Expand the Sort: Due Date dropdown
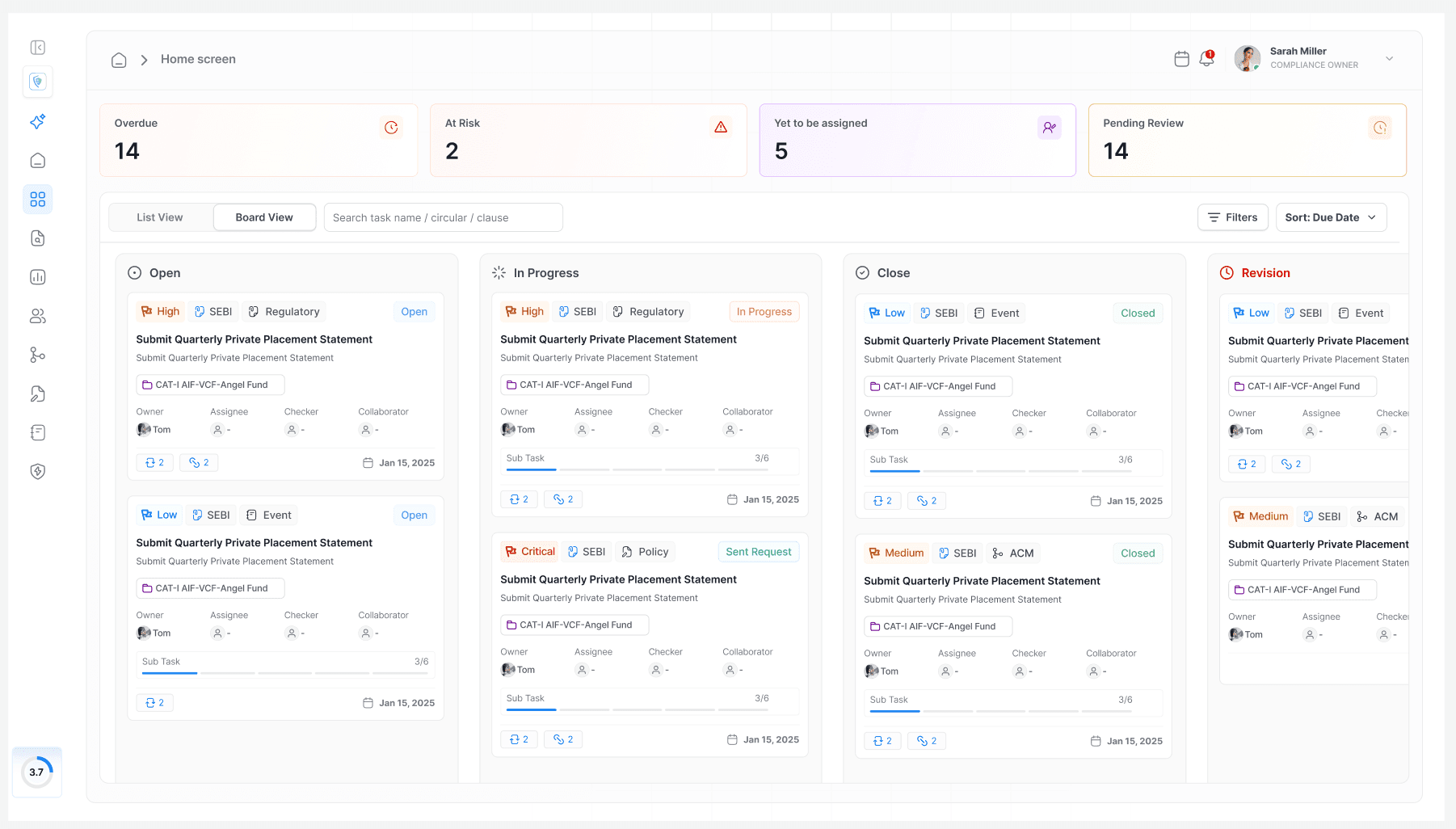The image size is (1456, 829). pos(1330,217)
